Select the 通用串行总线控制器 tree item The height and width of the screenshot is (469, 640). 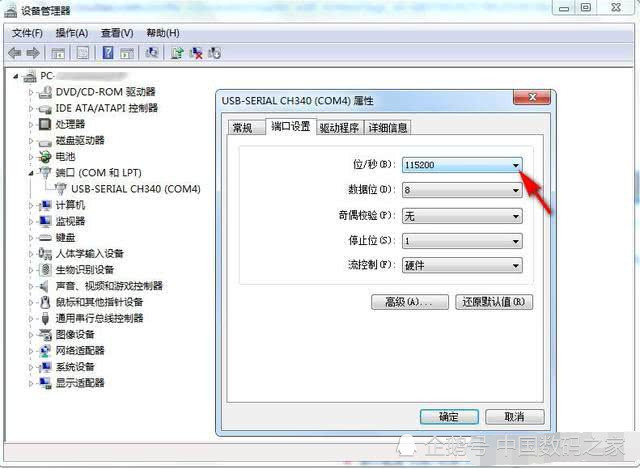(100, 318)
